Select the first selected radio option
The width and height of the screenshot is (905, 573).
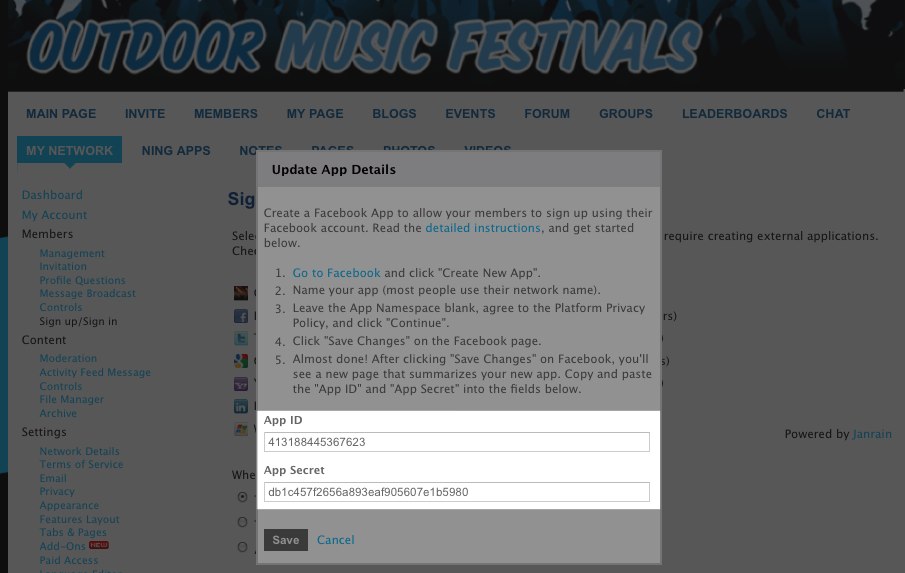tap(242, 497)
